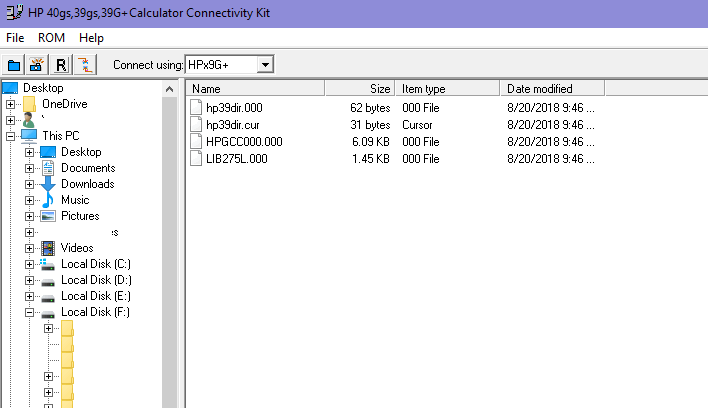Collapse the This PC tree node
The image size is (708, 408).
tap(10, 136)
